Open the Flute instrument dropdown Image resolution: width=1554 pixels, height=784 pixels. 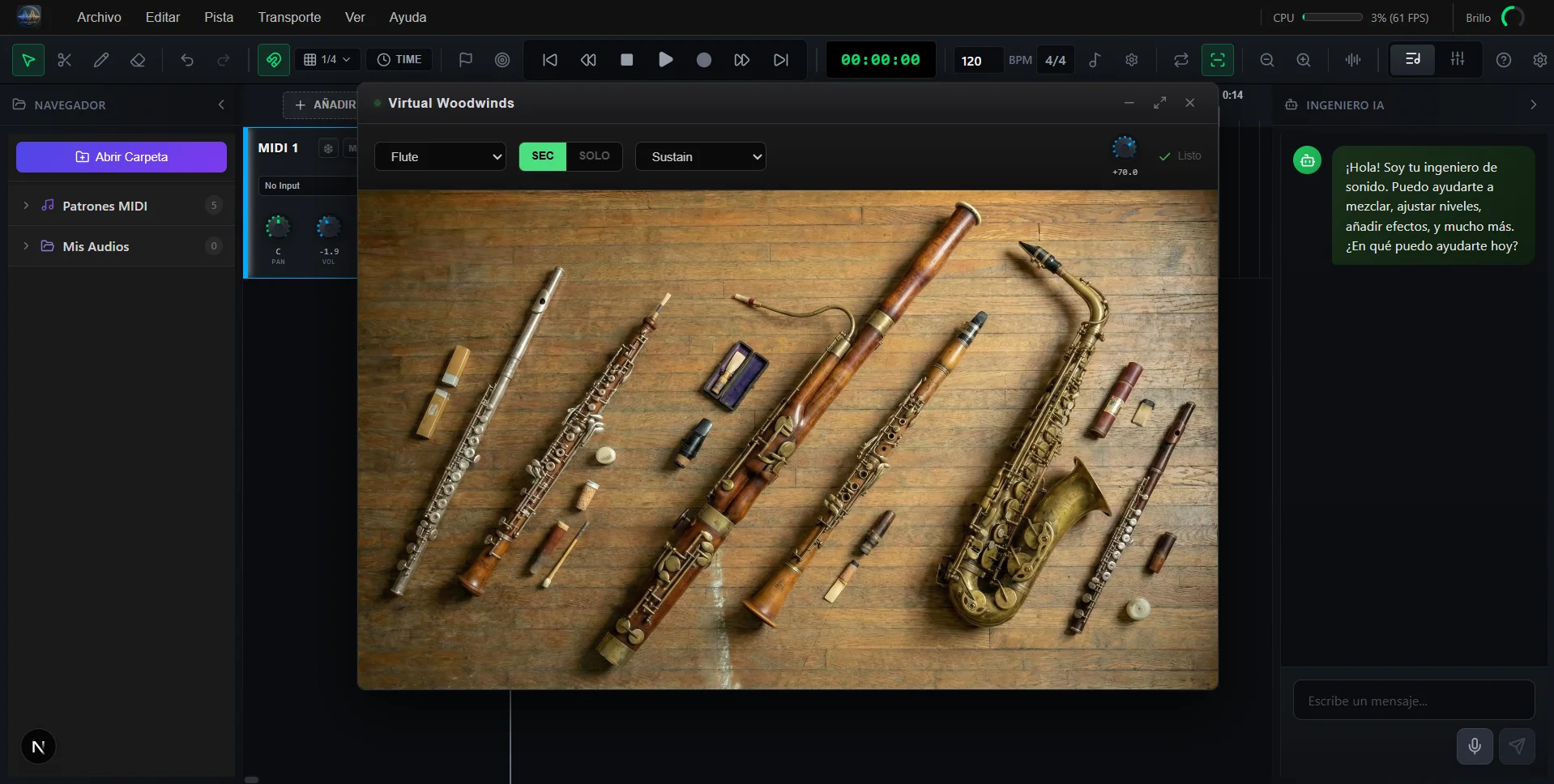440,157
